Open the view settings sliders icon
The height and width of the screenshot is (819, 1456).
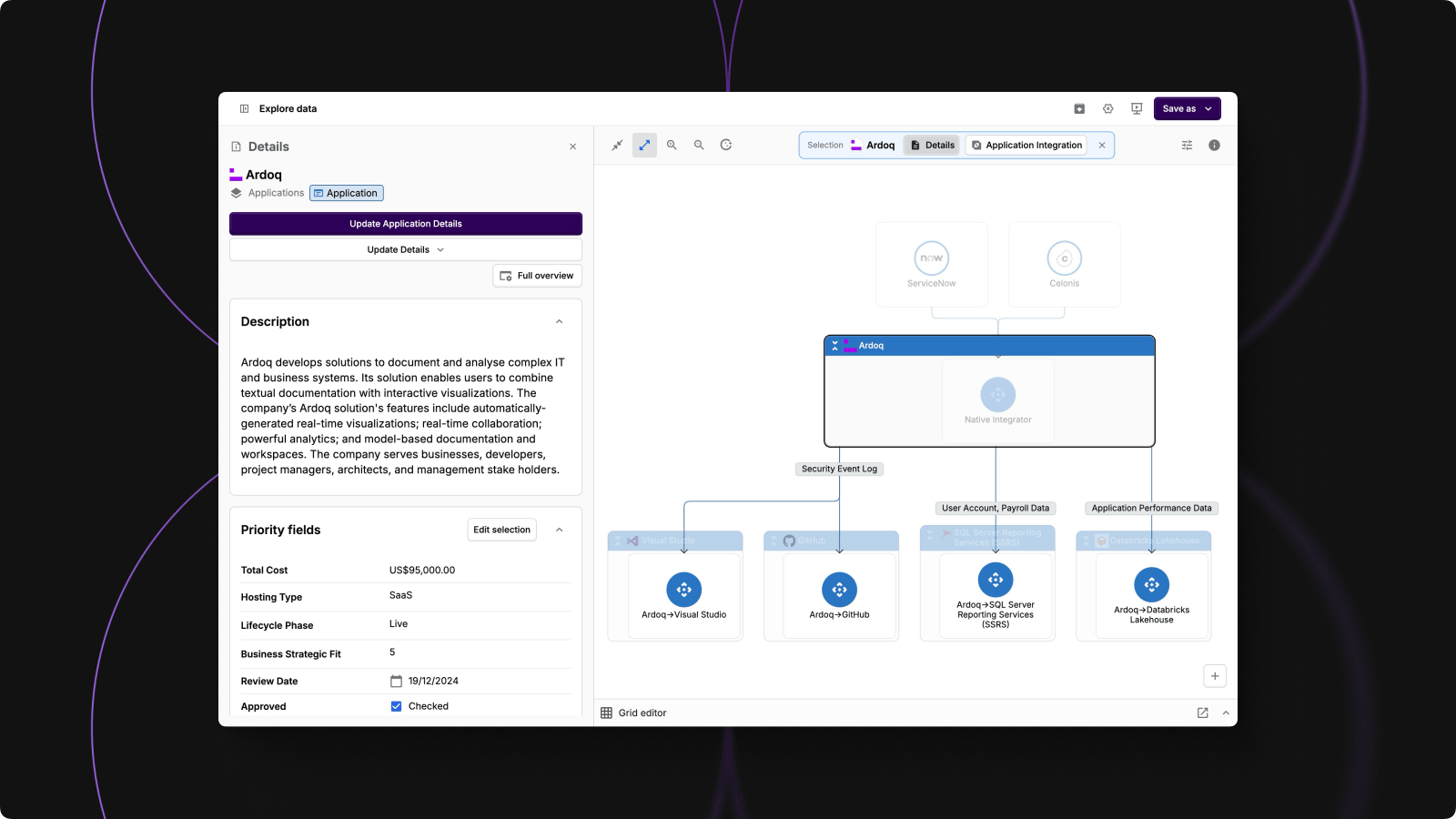pos(1187,146)
